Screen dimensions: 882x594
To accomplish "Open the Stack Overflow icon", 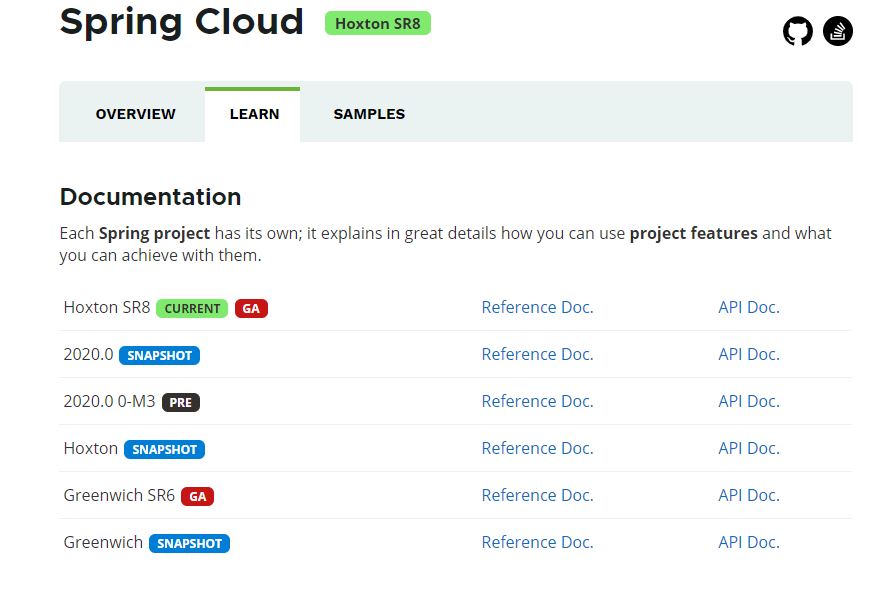I will pos(838,31).
